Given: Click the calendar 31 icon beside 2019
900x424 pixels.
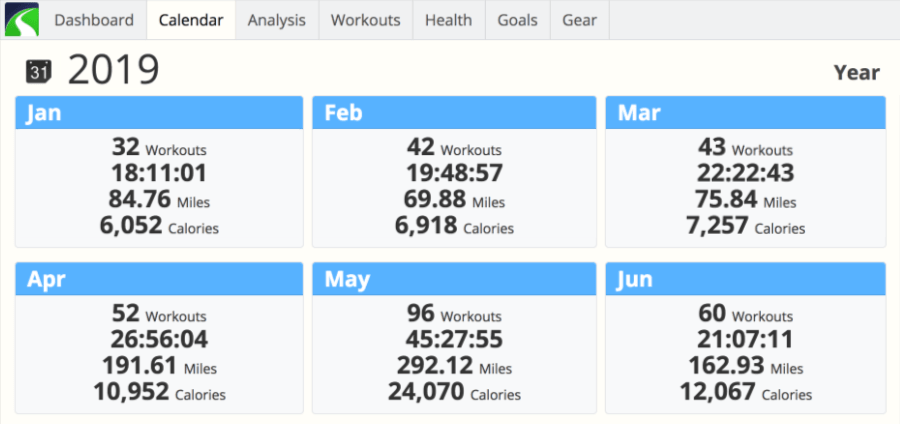Looking at the screenshot, I should point(39,72).
